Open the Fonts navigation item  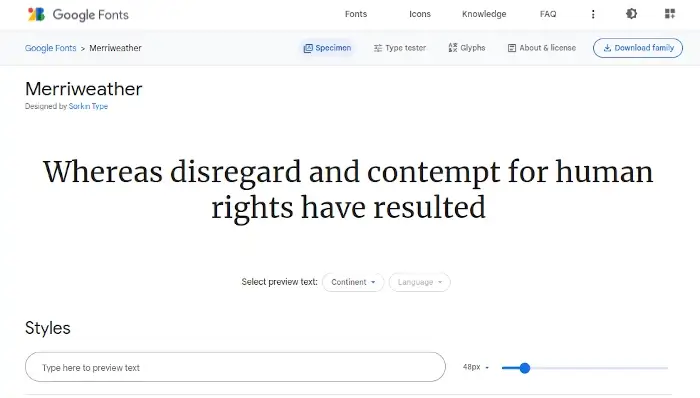pyautogui.click(x=356, y=14)
